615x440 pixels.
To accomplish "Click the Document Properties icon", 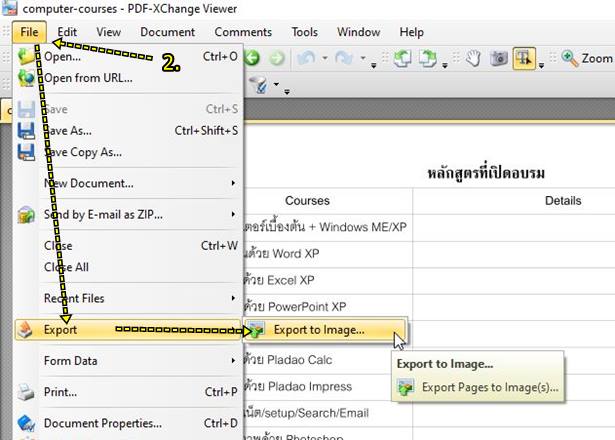I will coord(26,424).
